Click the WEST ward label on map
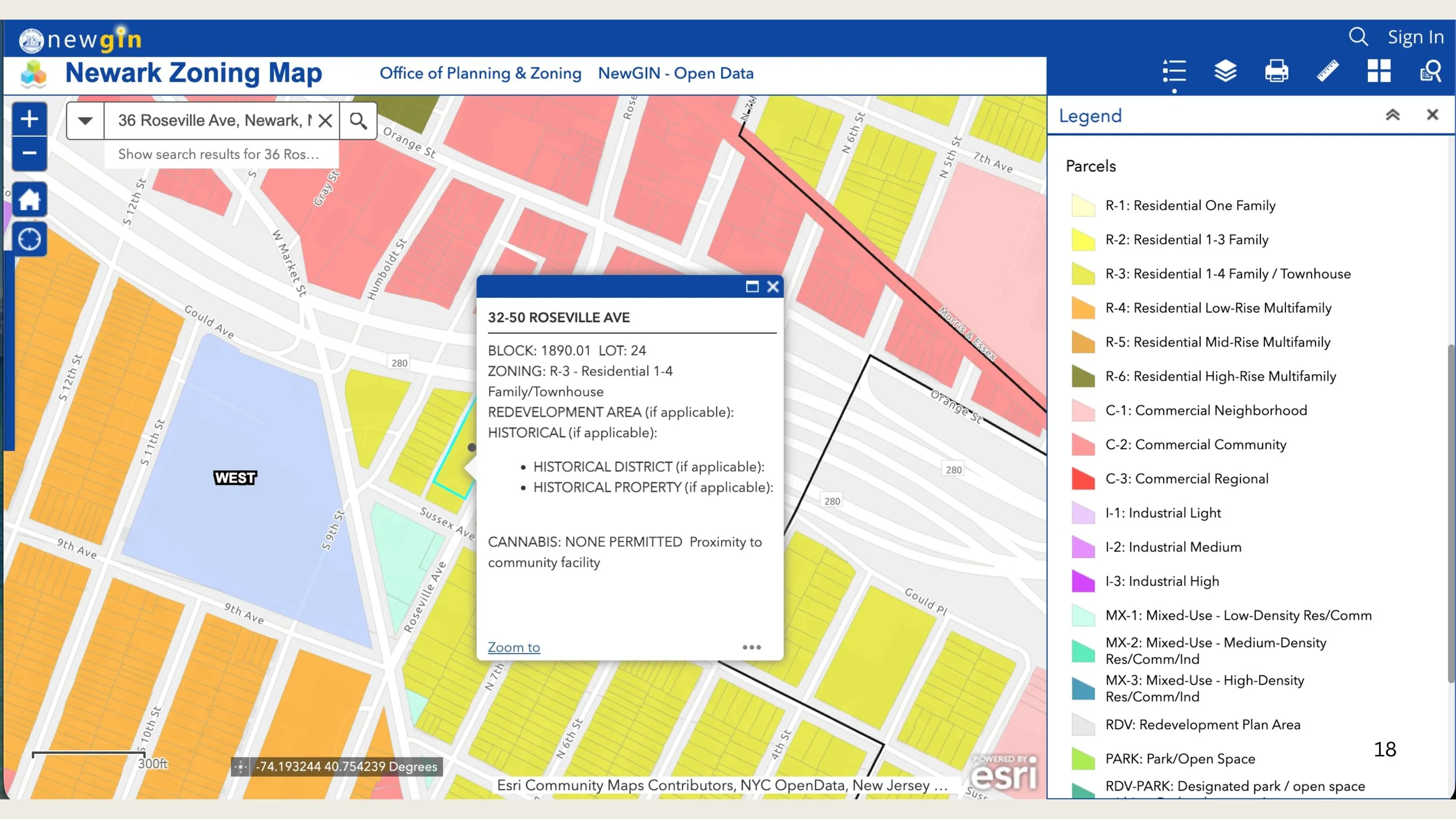 (x=235, y=478)
